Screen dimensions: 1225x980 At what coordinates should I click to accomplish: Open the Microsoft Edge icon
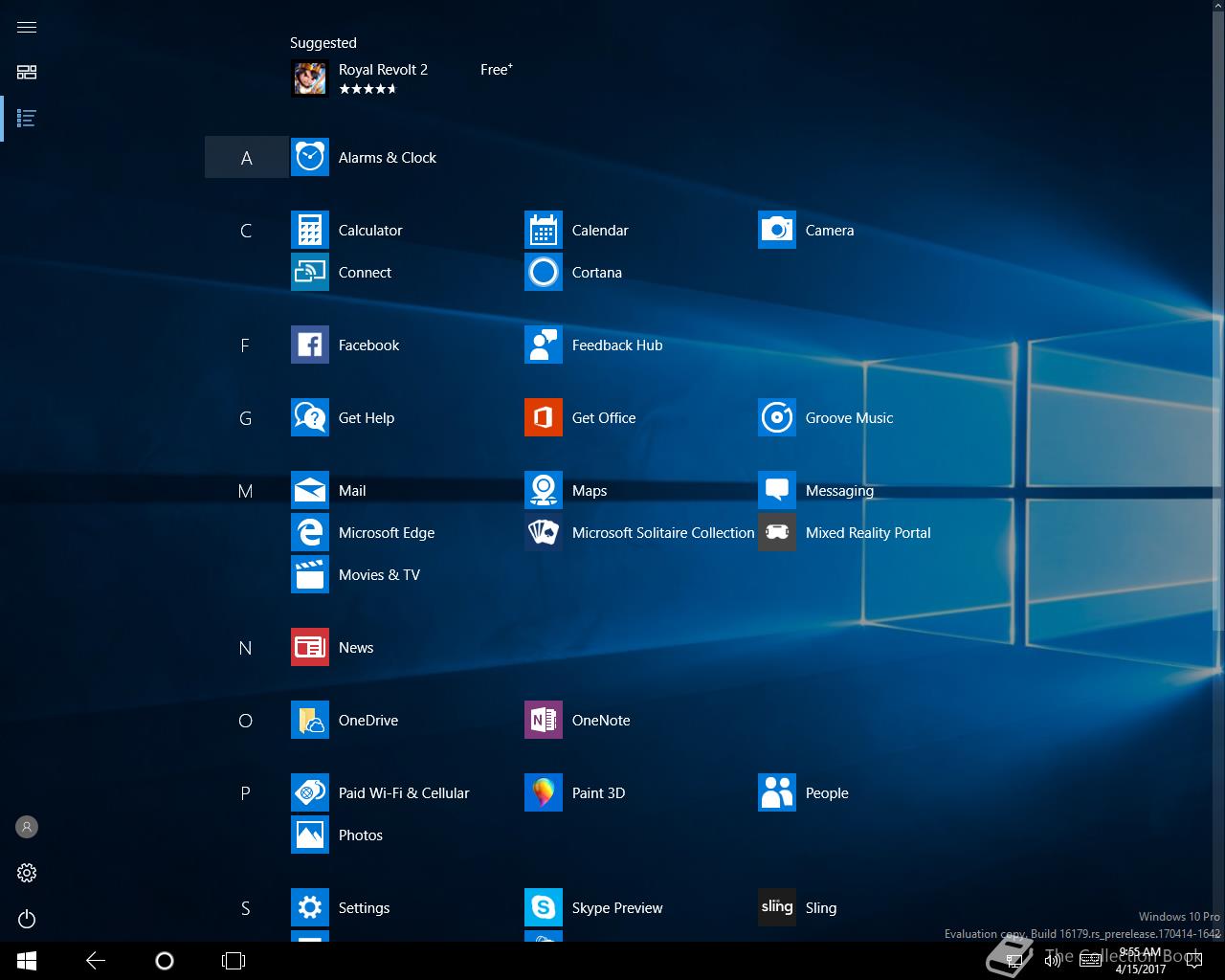(310, 532)
